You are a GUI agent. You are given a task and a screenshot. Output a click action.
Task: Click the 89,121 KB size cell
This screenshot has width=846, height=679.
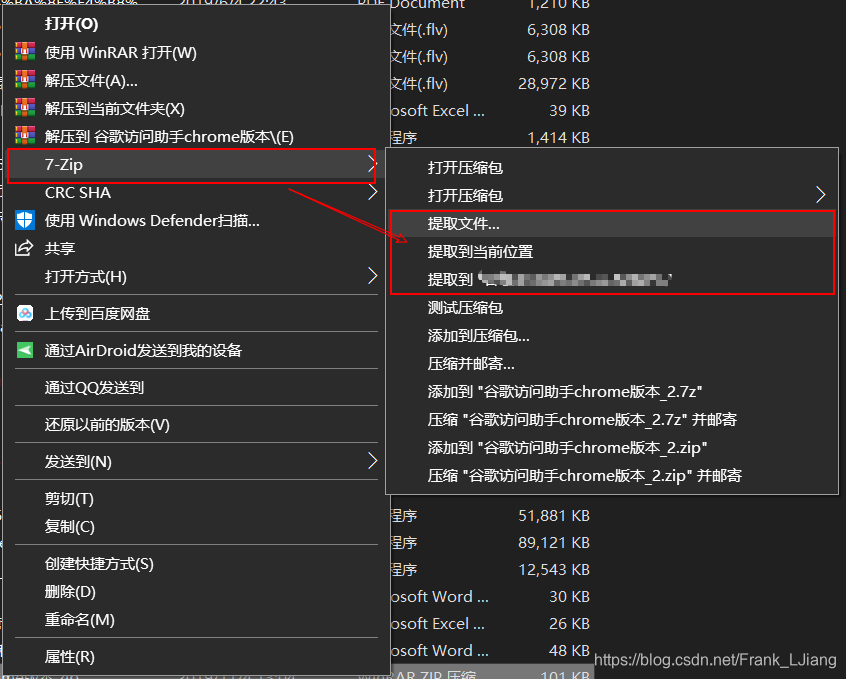pos(554,543)
